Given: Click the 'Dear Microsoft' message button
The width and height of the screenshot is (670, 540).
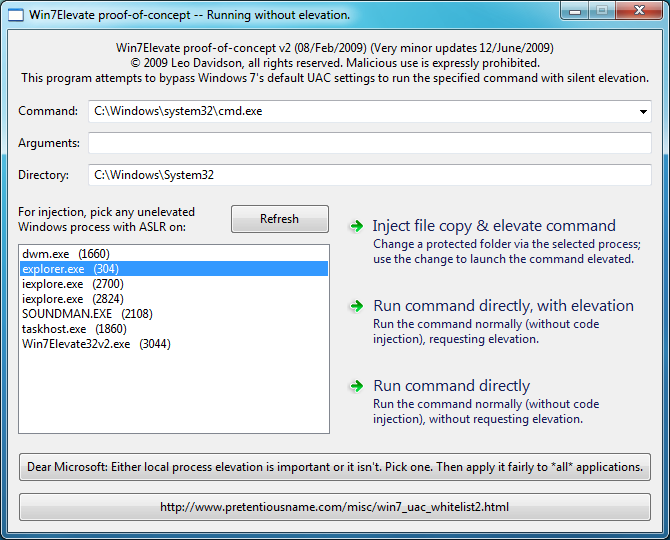Looking at the screenshot, I should click(x=335, y=467).
